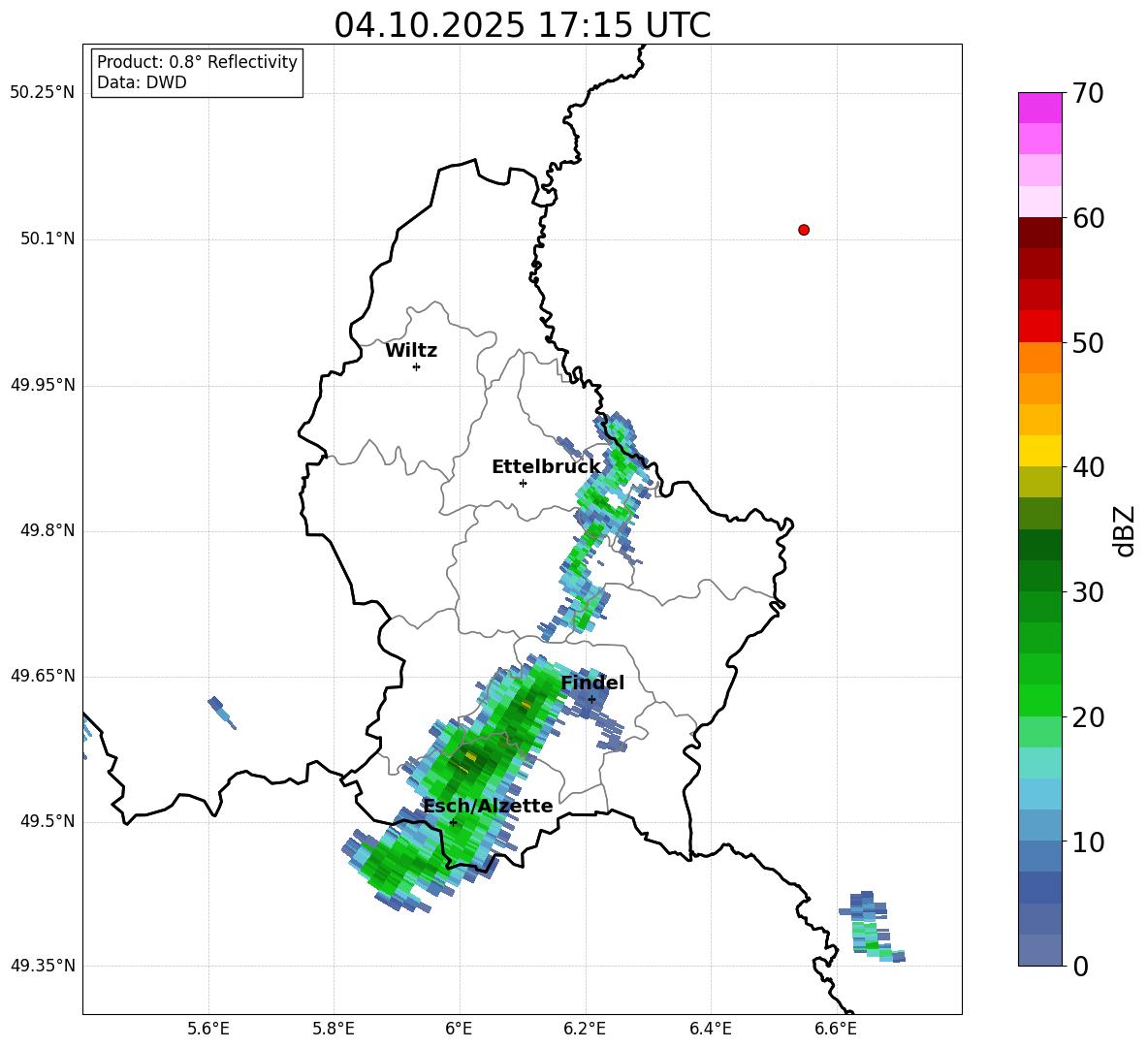Click the 6.2°E longitude label
The image size is (1148, 1048).
pos(585,1029)
